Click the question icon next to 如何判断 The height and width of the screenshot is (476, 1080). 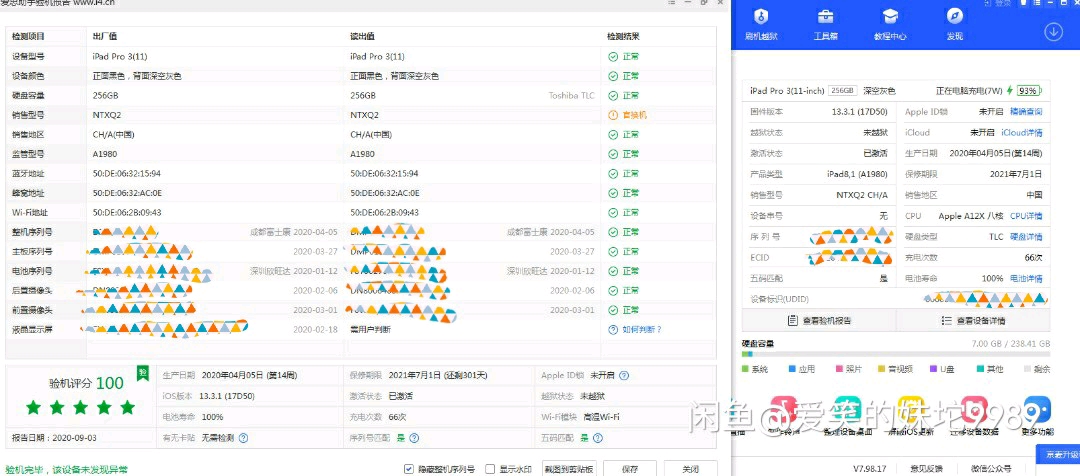click(x=613, y=330)
